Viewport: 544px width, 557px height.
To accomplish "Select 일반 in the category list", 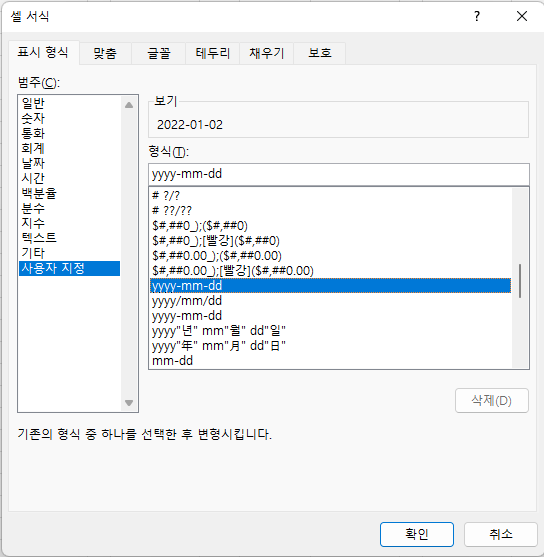I will tap(69, 103).
